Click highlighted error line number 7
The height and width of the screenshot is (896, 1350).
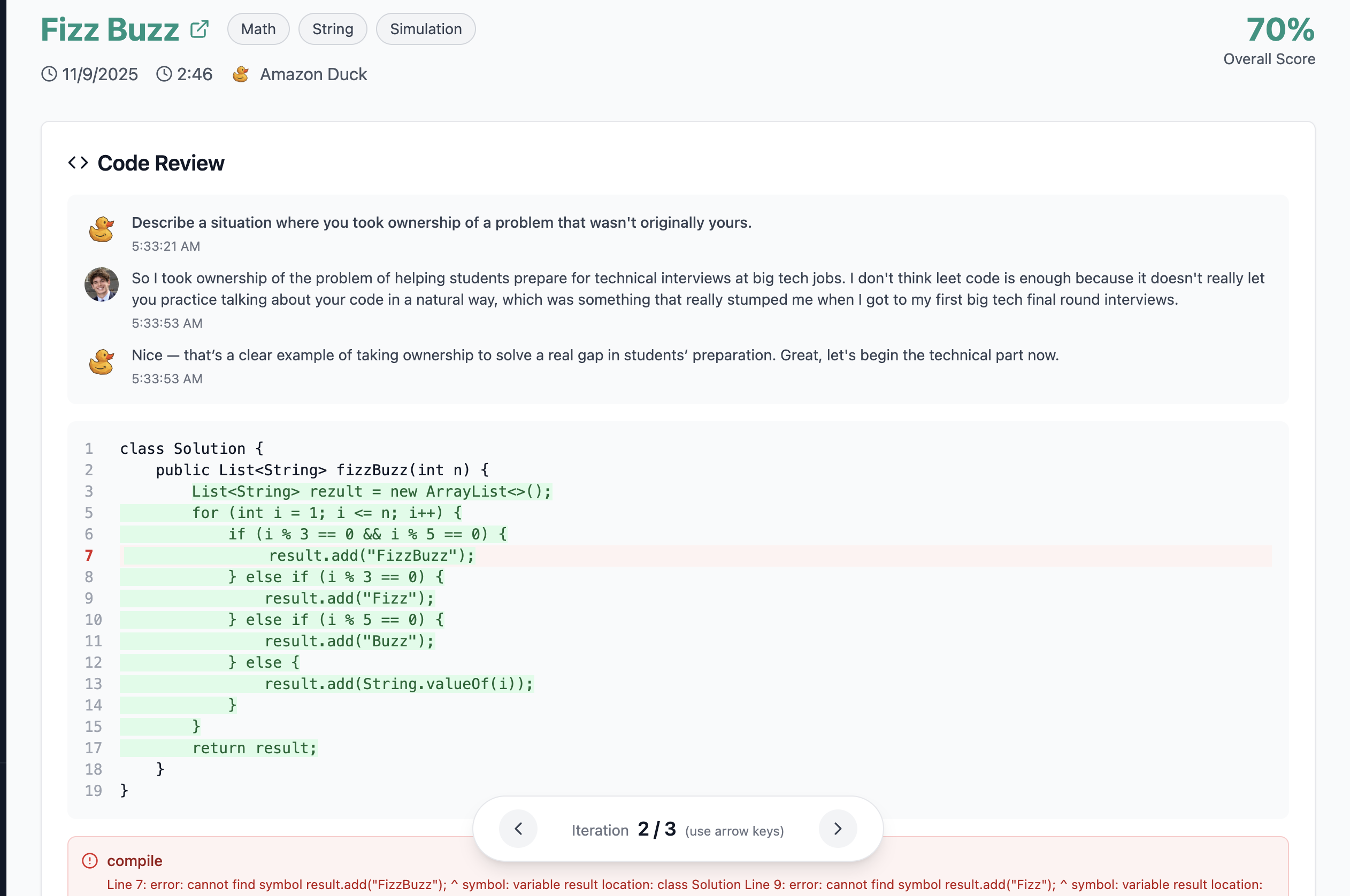89,555
